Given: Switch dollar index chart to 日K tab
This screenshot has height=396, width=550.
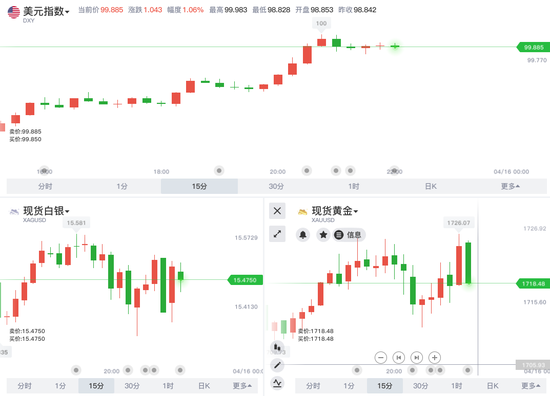Looking at the screenshot, I should pyautogui.click(x=430, y=186).
